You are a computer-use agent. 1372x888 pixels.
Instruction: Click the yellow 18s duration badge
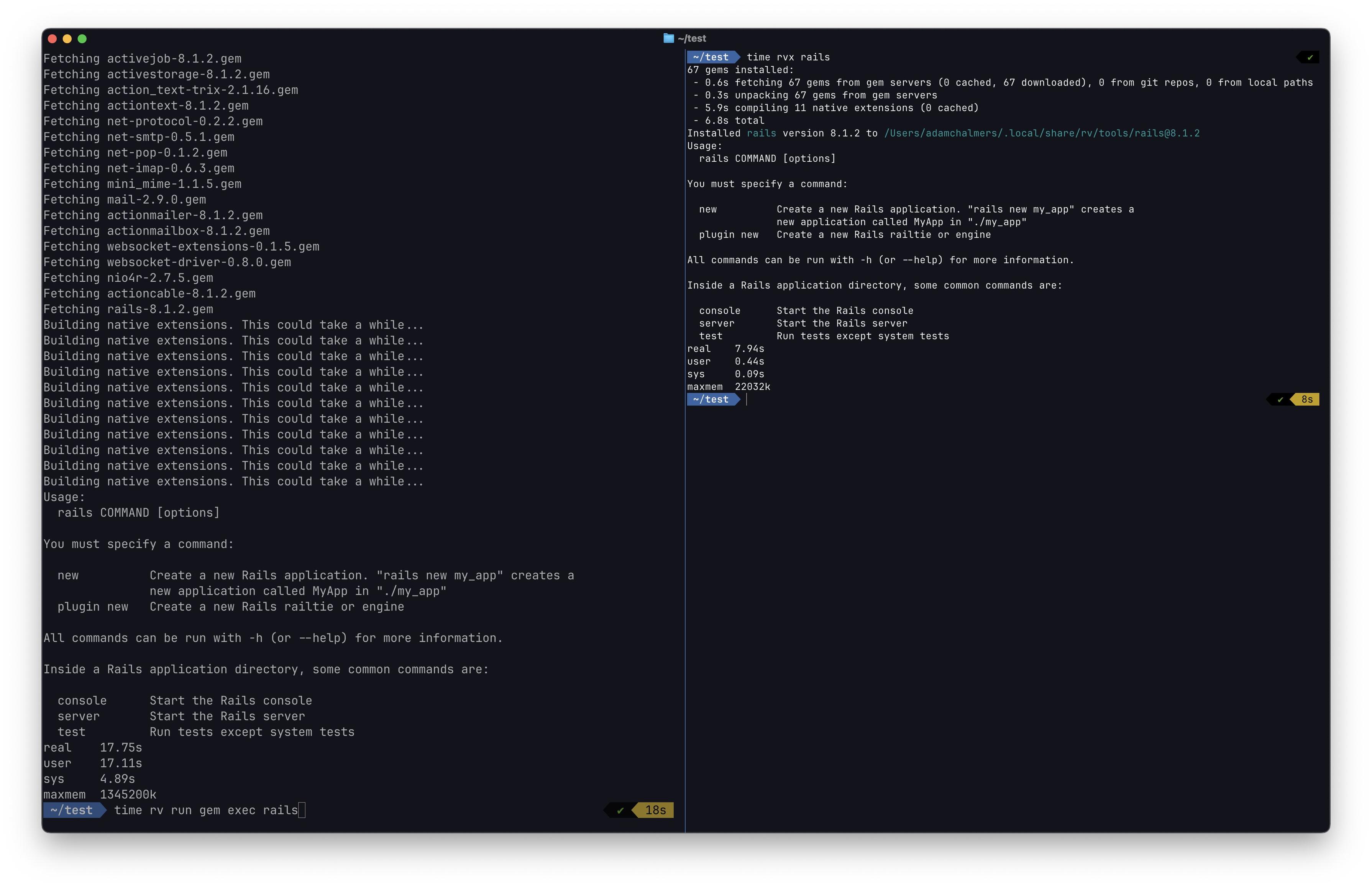(655, 810)
